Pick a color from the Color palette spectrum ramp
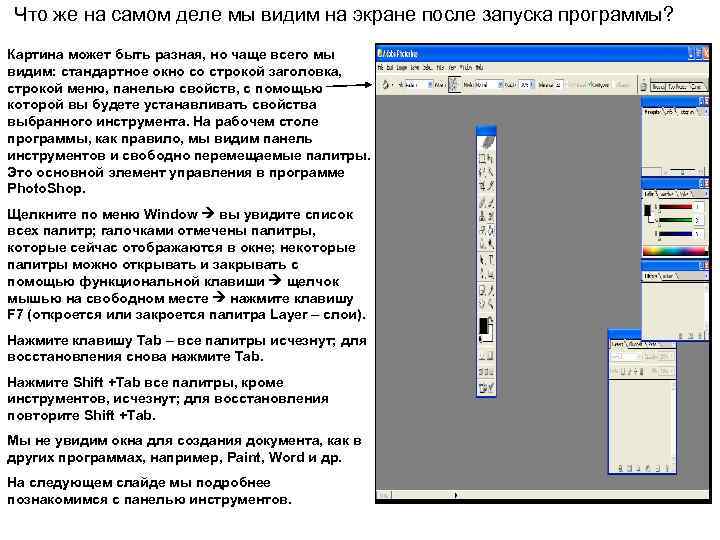This screenshot has height=540, width=720. (675, 250)
